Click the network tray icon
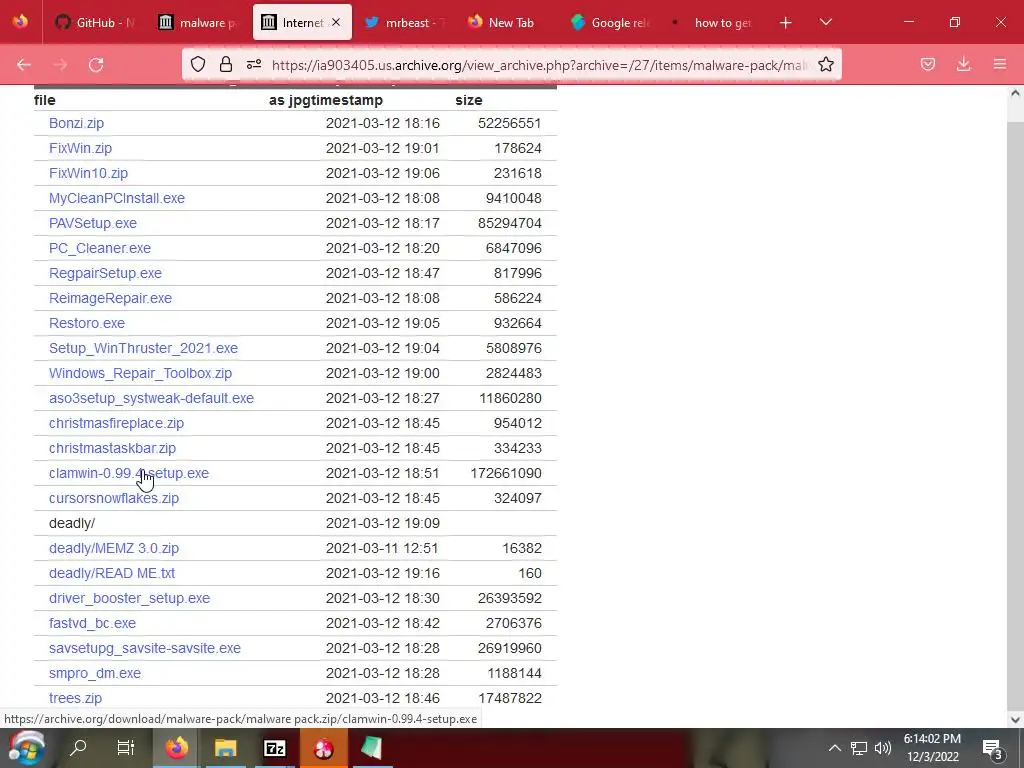 [x=859, y=748]
